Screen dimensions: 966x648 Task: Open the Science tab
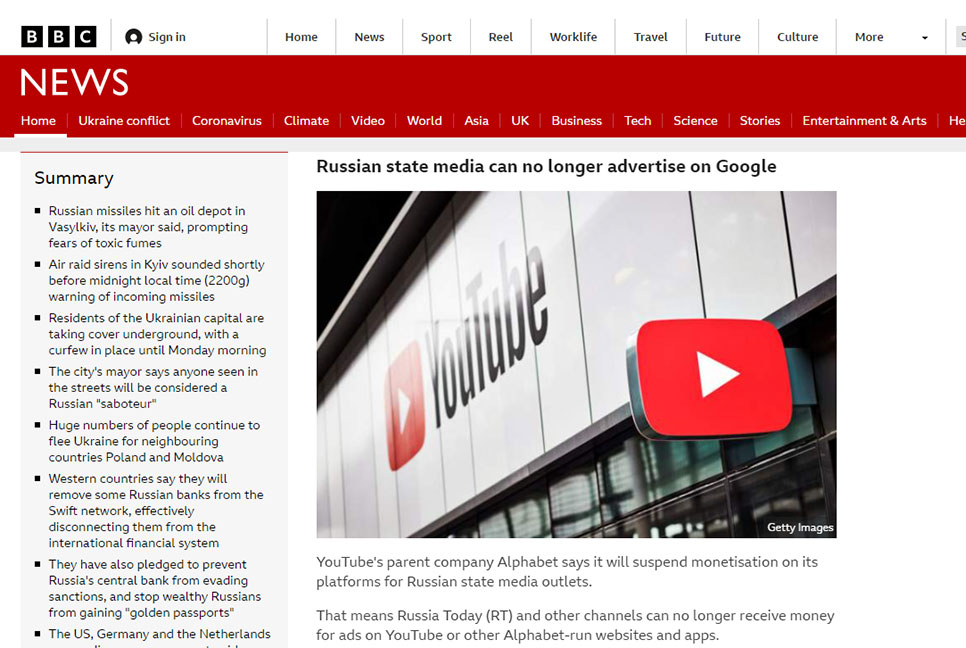point(695,121)
